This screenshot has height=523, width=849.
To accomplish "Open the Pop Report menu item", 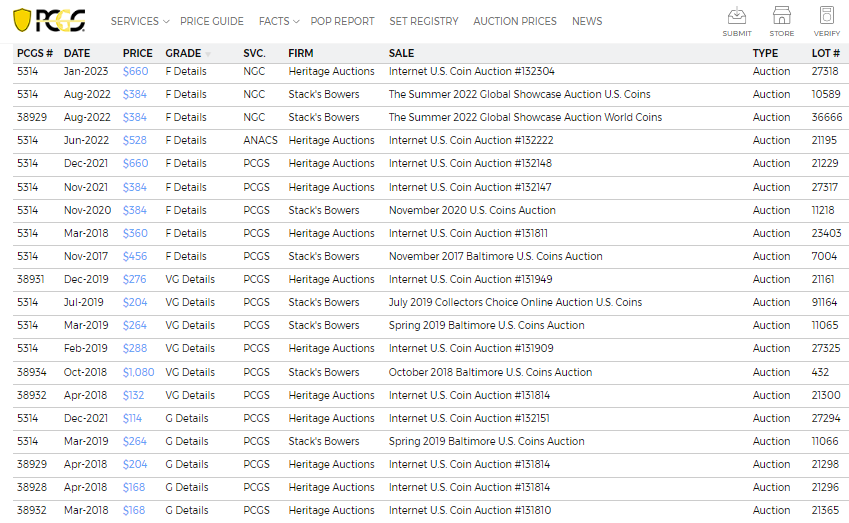I will coord(342,21).
